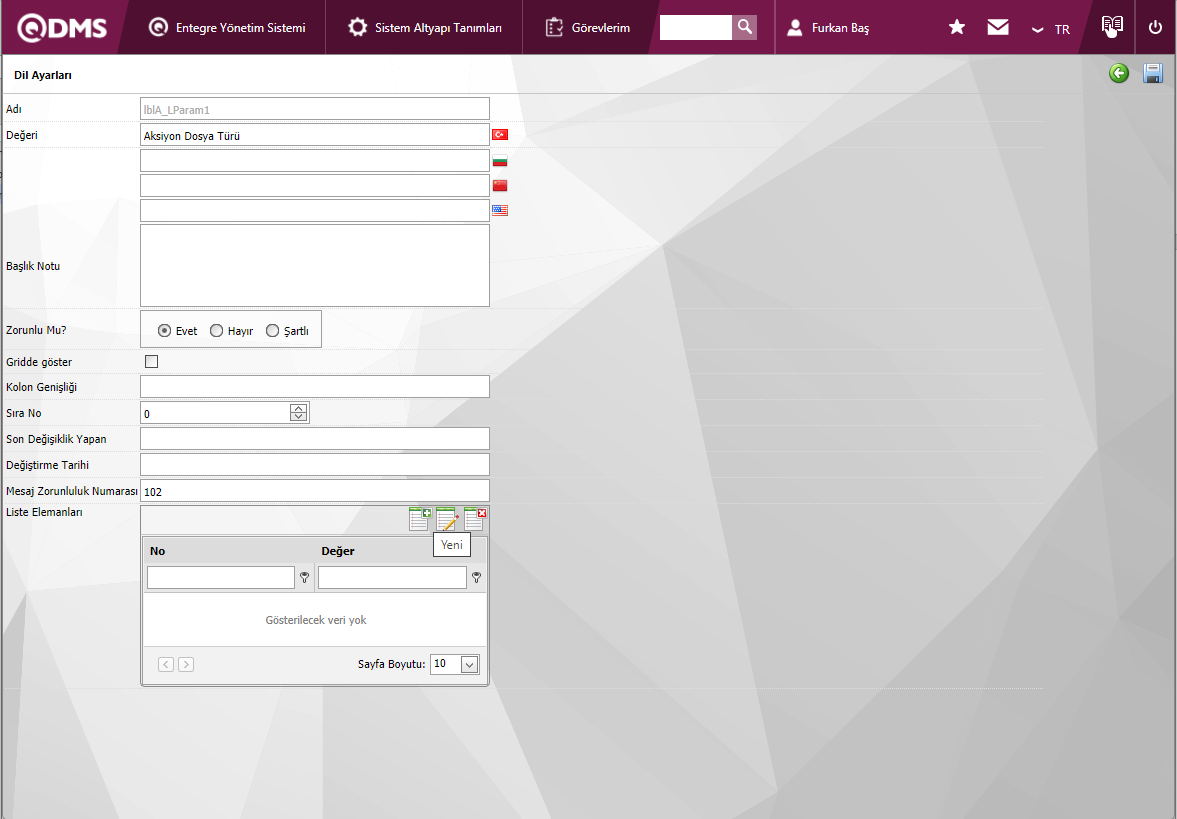Open the help book icon
1177x819 pixels.
1112,26
